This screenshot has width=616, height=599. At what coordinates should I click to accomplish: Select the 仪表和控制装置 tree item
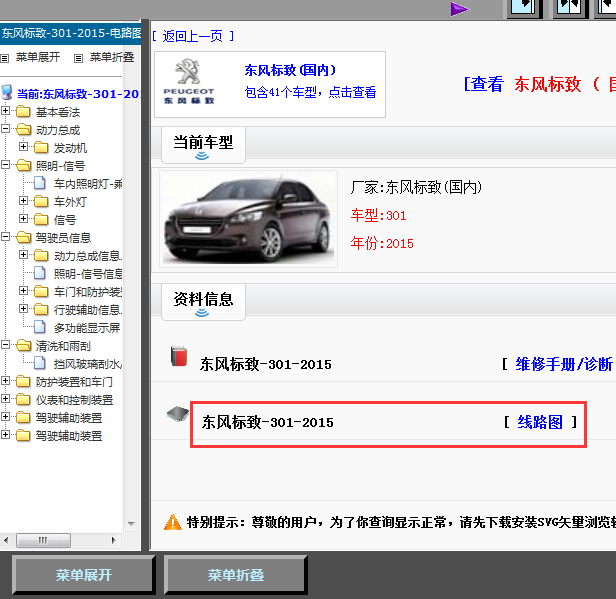(74, 400)
